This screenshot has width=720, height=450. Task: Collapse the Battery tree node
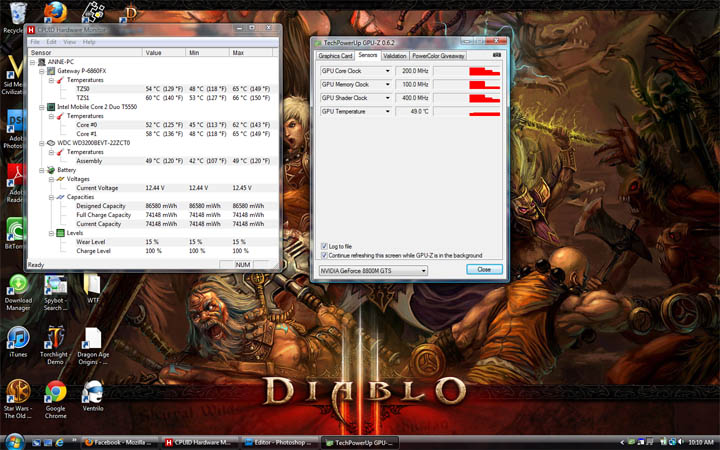(42, 170)
